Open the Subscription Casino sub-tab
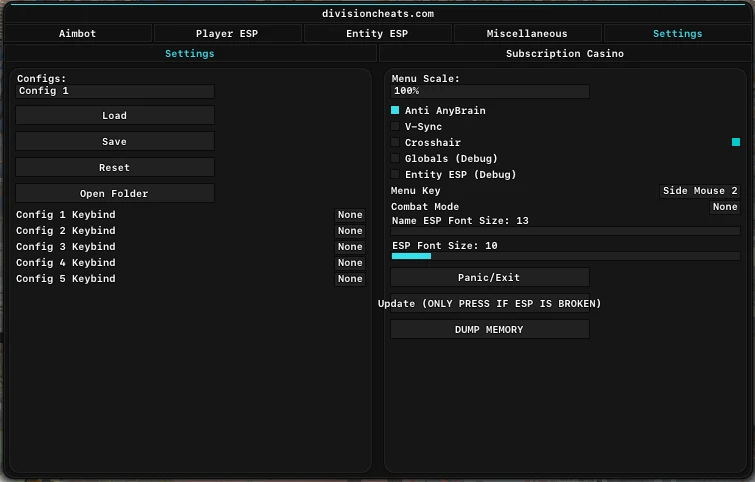The width and height of the screenshot is (755, 482). tap(565, 53)
